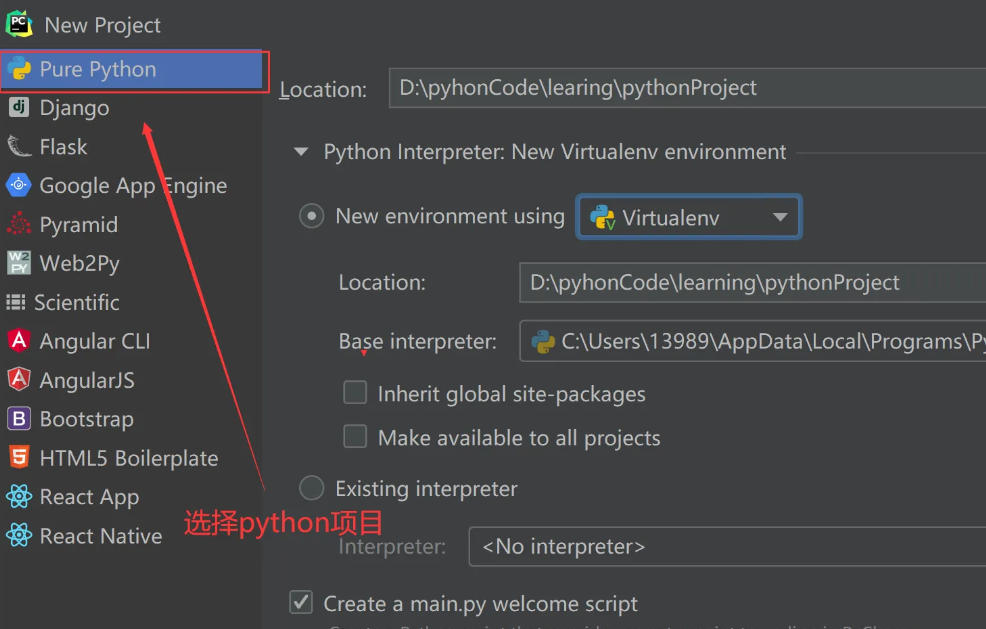
Task: Click the Flask icon in the sidebar
Action: click(x=21, y=147)
